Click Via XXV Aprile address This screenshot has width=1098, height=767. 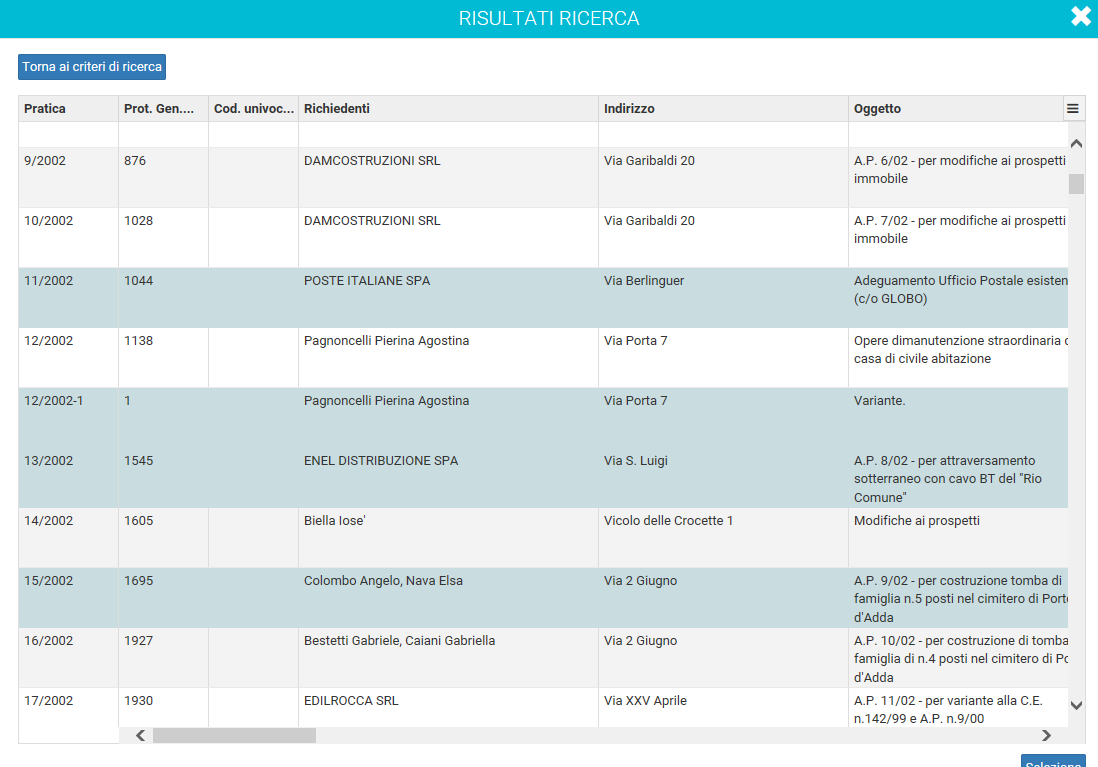pyautogui.click(x=645, y=701)
